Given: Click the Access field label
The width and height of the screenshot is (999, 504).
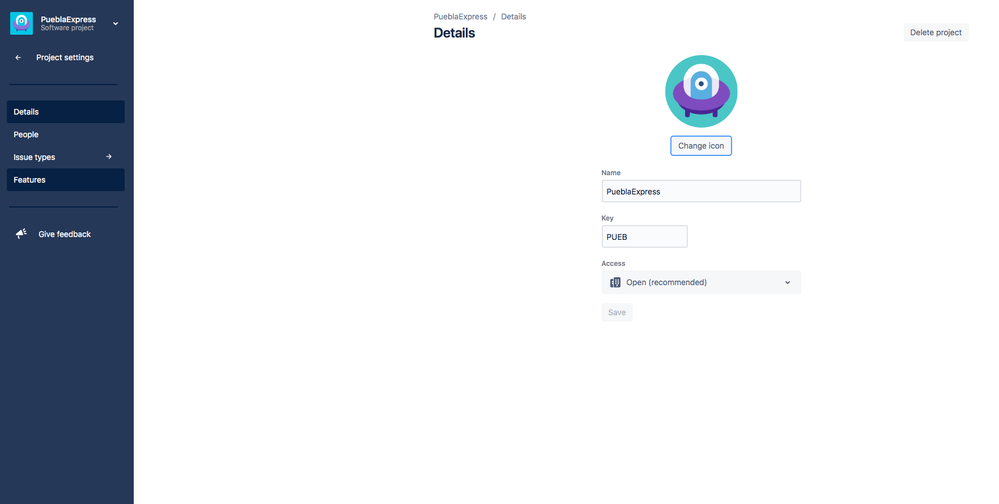Looking at the screenshot, I should (614, 263).
